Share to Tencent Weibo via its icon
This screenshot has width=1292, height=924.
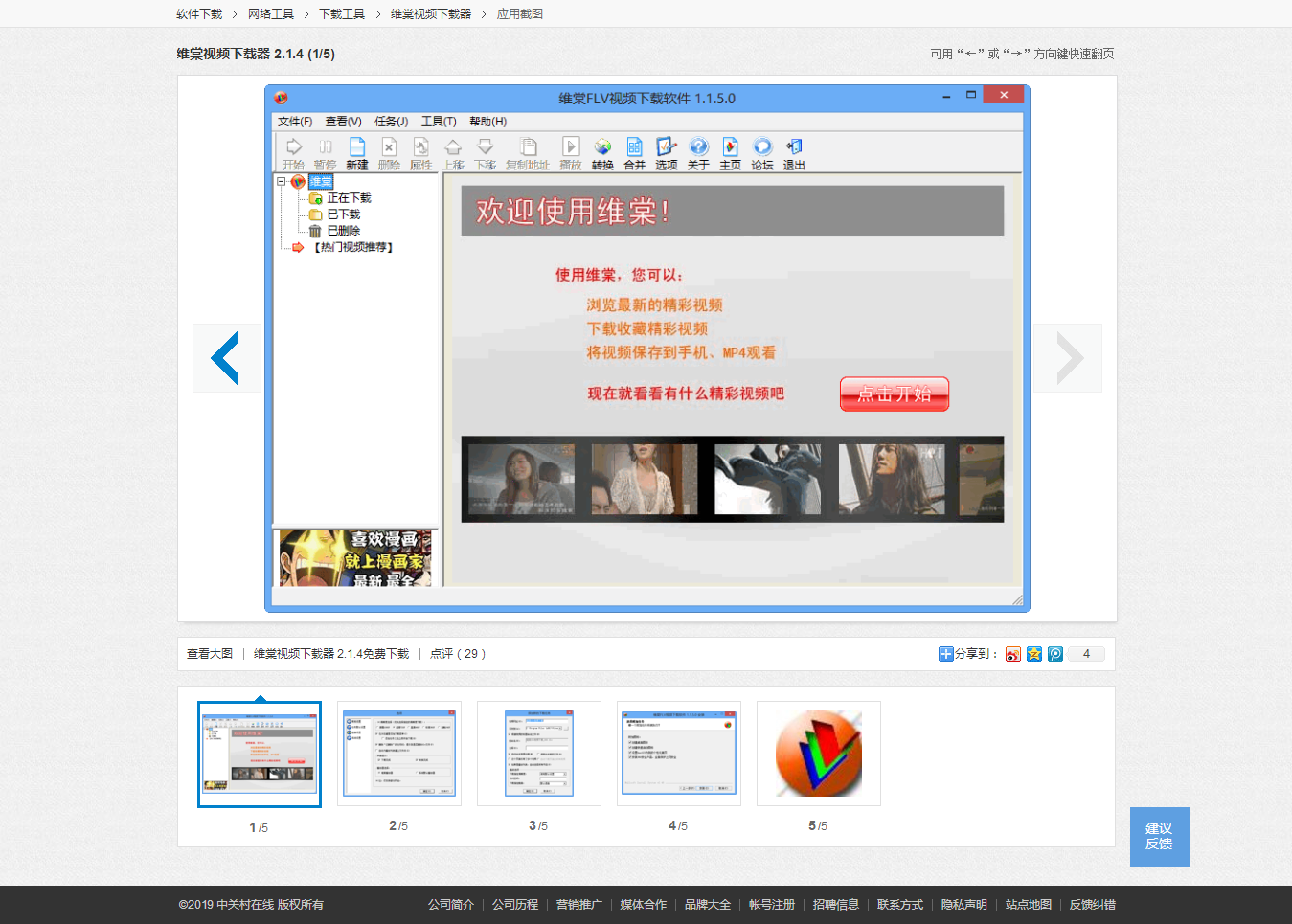(1055, 654)
